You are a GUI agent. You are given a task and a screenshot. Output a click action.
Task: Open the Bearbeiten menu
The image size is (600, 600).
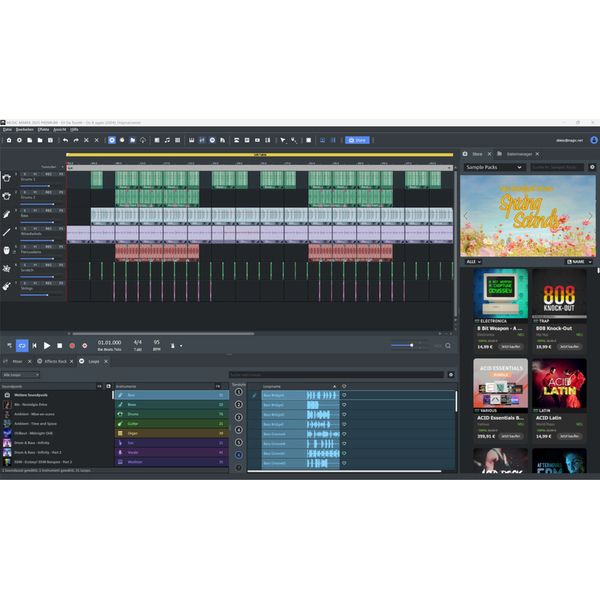coord(25,130)
